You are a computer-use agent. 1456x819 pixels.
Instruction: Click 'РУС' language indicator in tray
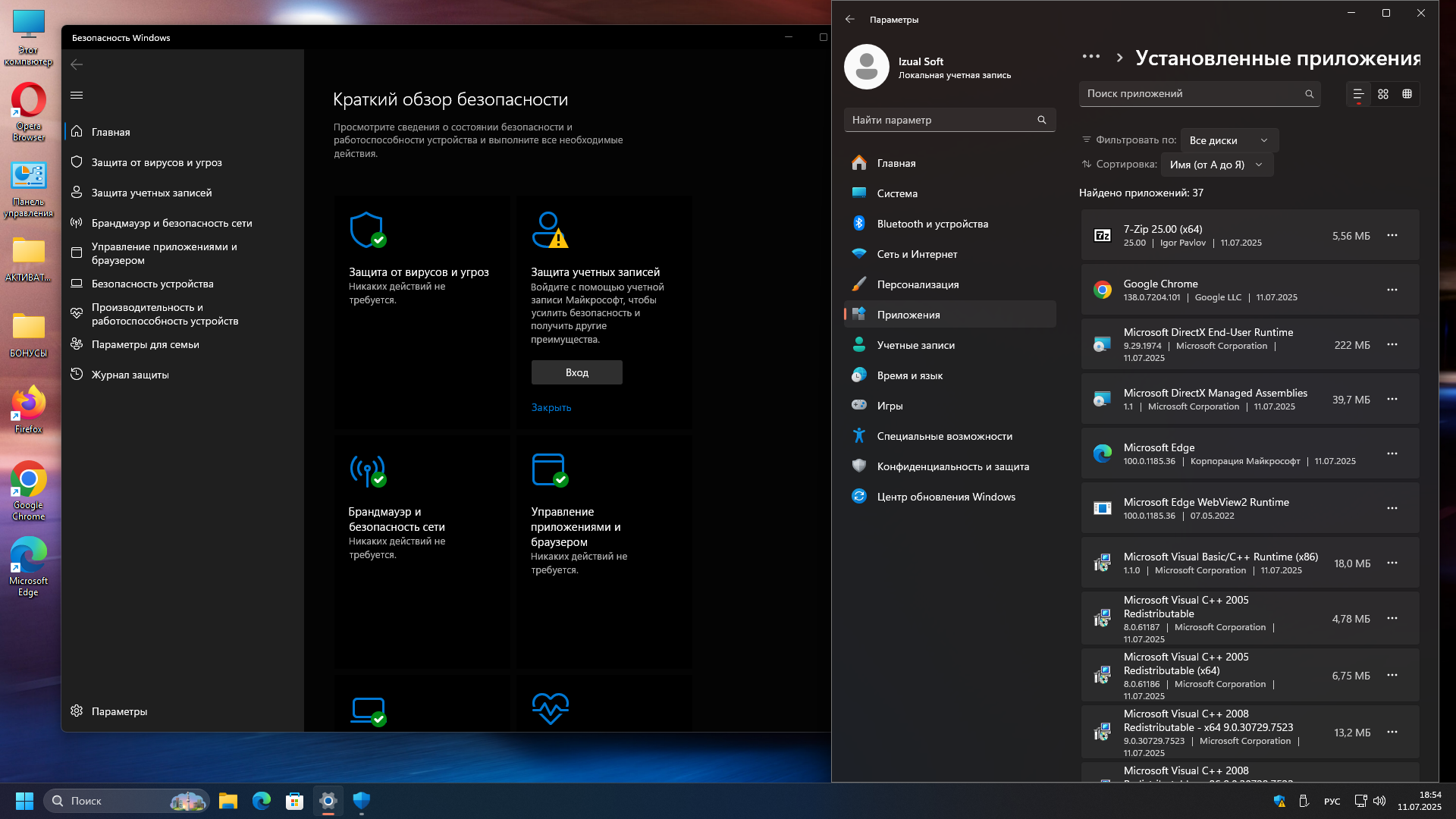[1332, 802]
